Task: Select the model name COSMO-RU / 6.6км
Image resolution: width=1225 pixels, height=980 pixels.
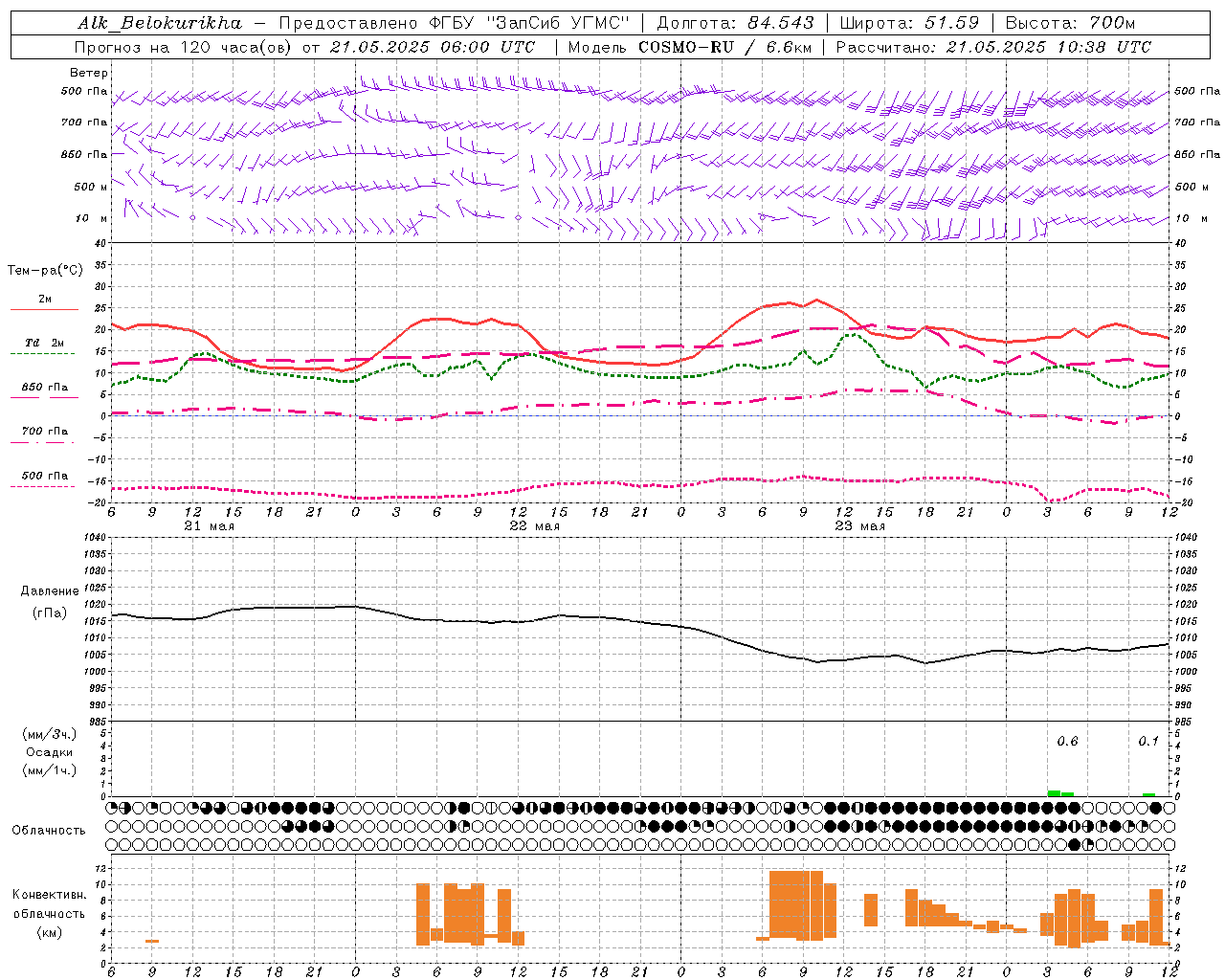Action: coord(724,47)
